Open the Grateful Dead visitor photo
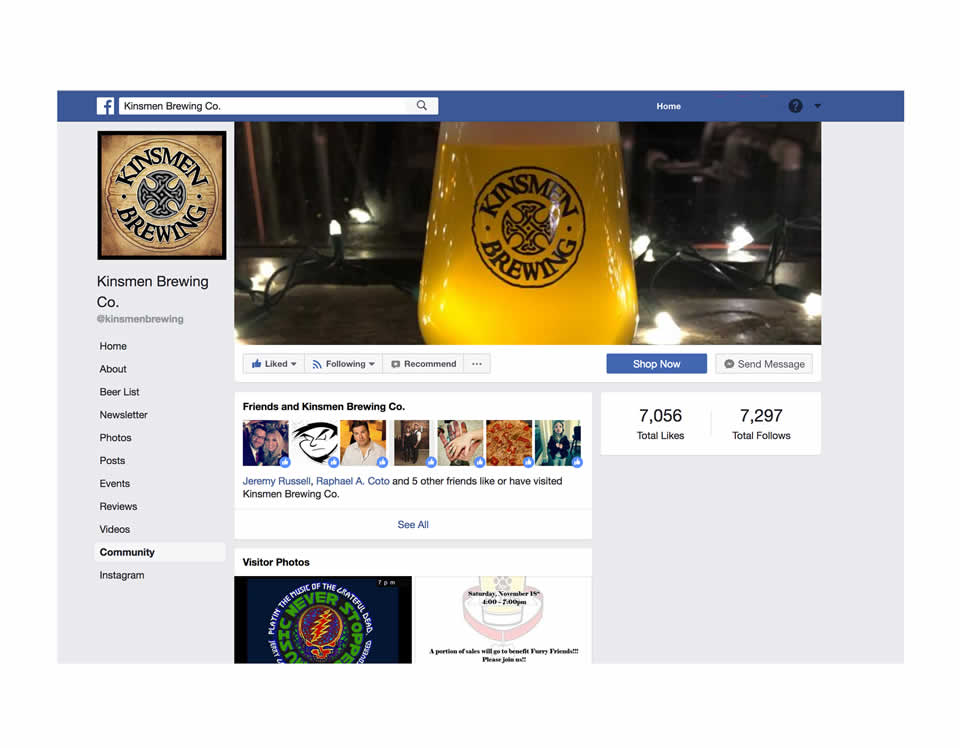Viewport: 960px width, 748px height. 323,619
